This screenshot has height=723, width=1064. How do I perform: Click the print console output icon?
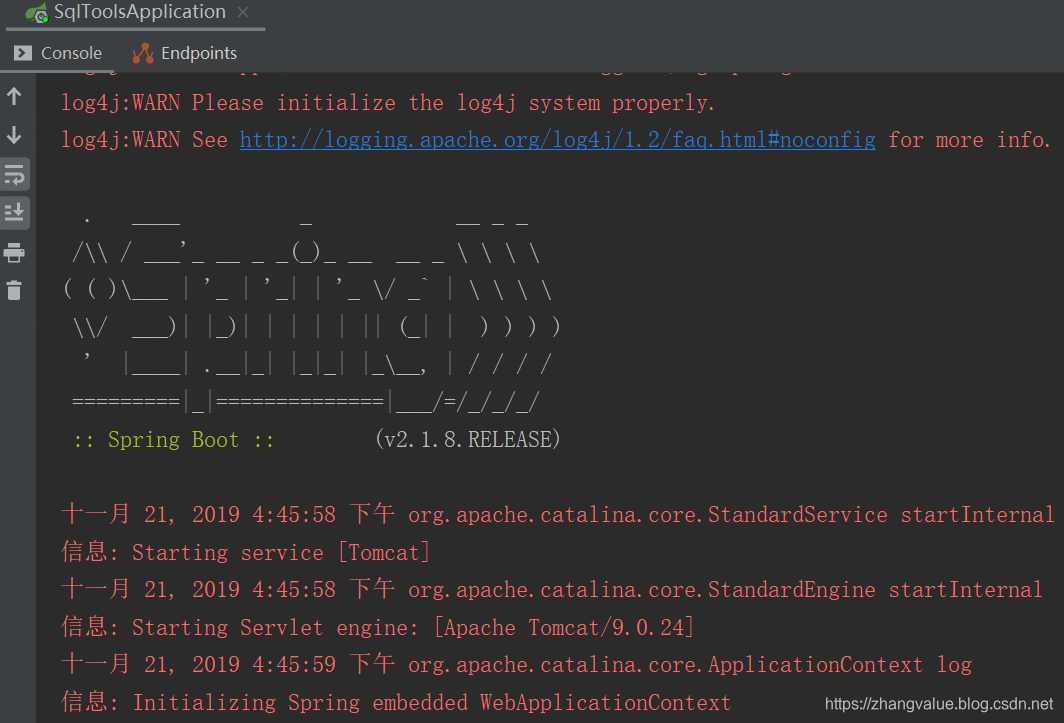(x=14, y=253)
